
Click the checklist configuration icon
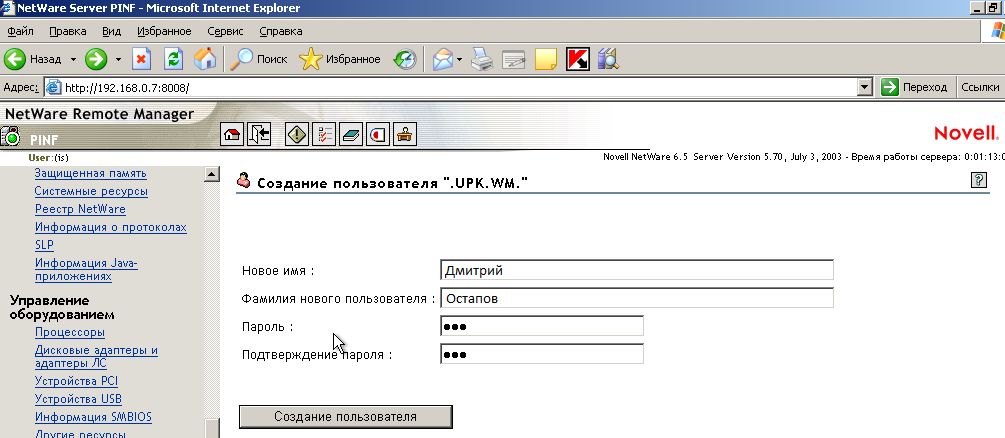tap(324, 134)
